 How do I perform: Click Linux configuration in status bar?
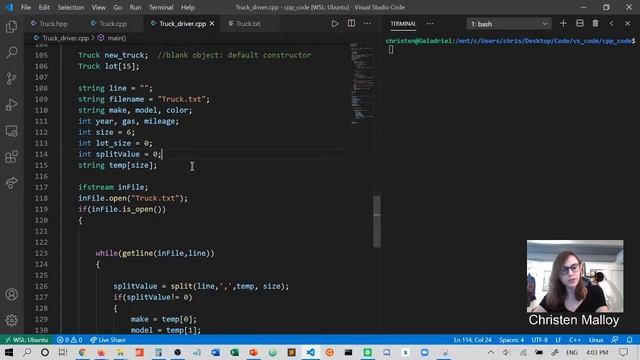coord(596,340)
